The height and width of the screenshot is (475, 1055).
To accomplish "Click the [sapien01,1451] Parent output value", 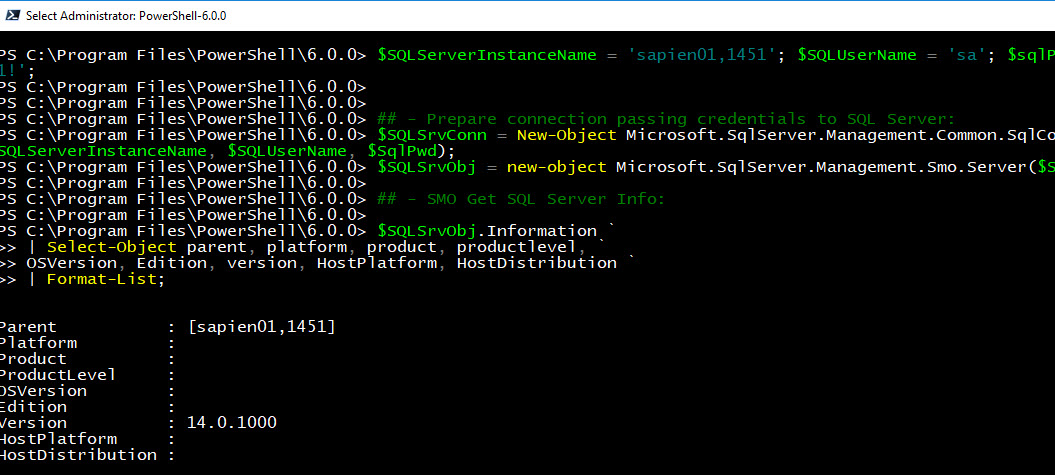I will click(x=262, y=327).
